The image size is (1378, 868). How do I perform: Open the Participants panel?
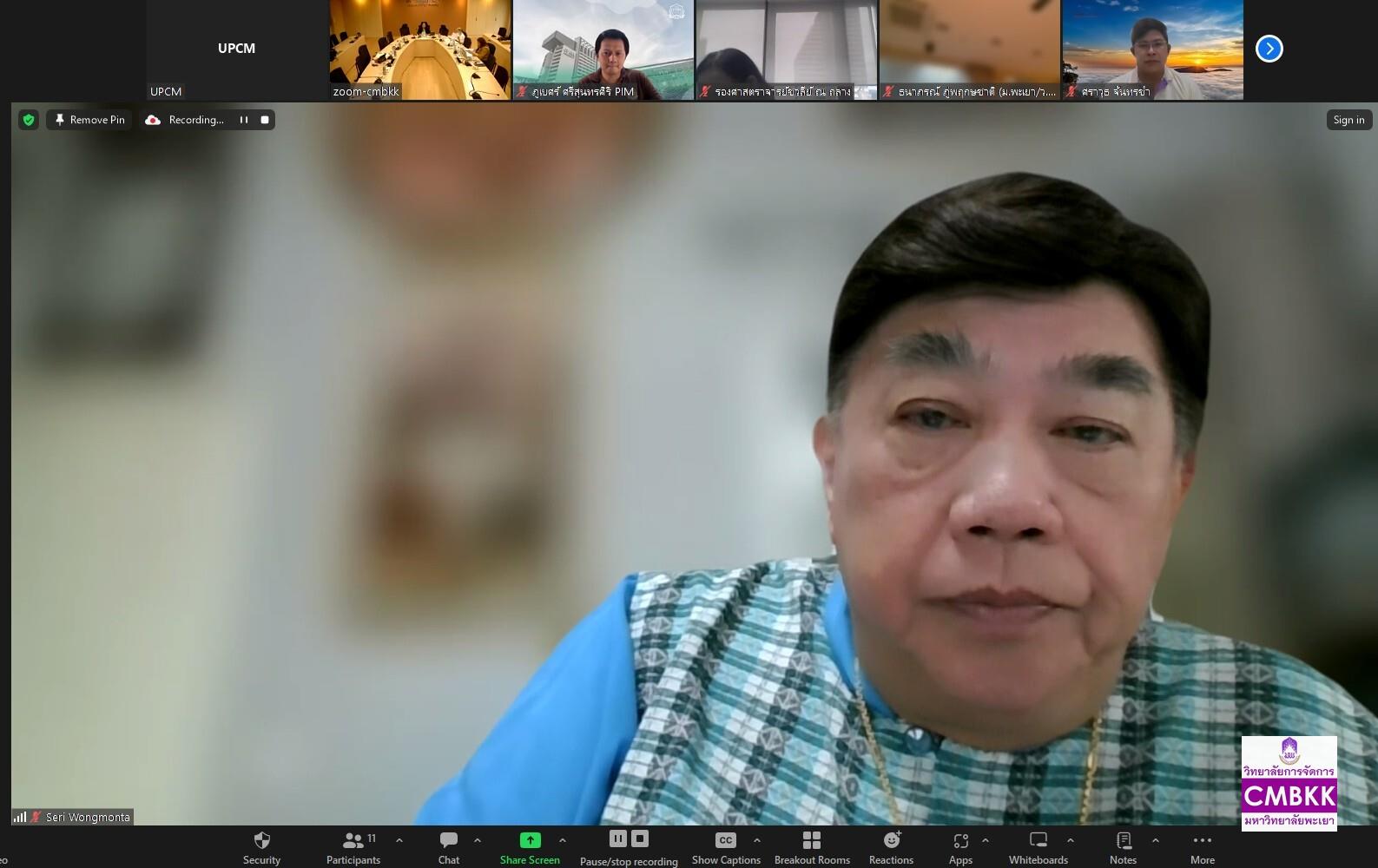353,848
